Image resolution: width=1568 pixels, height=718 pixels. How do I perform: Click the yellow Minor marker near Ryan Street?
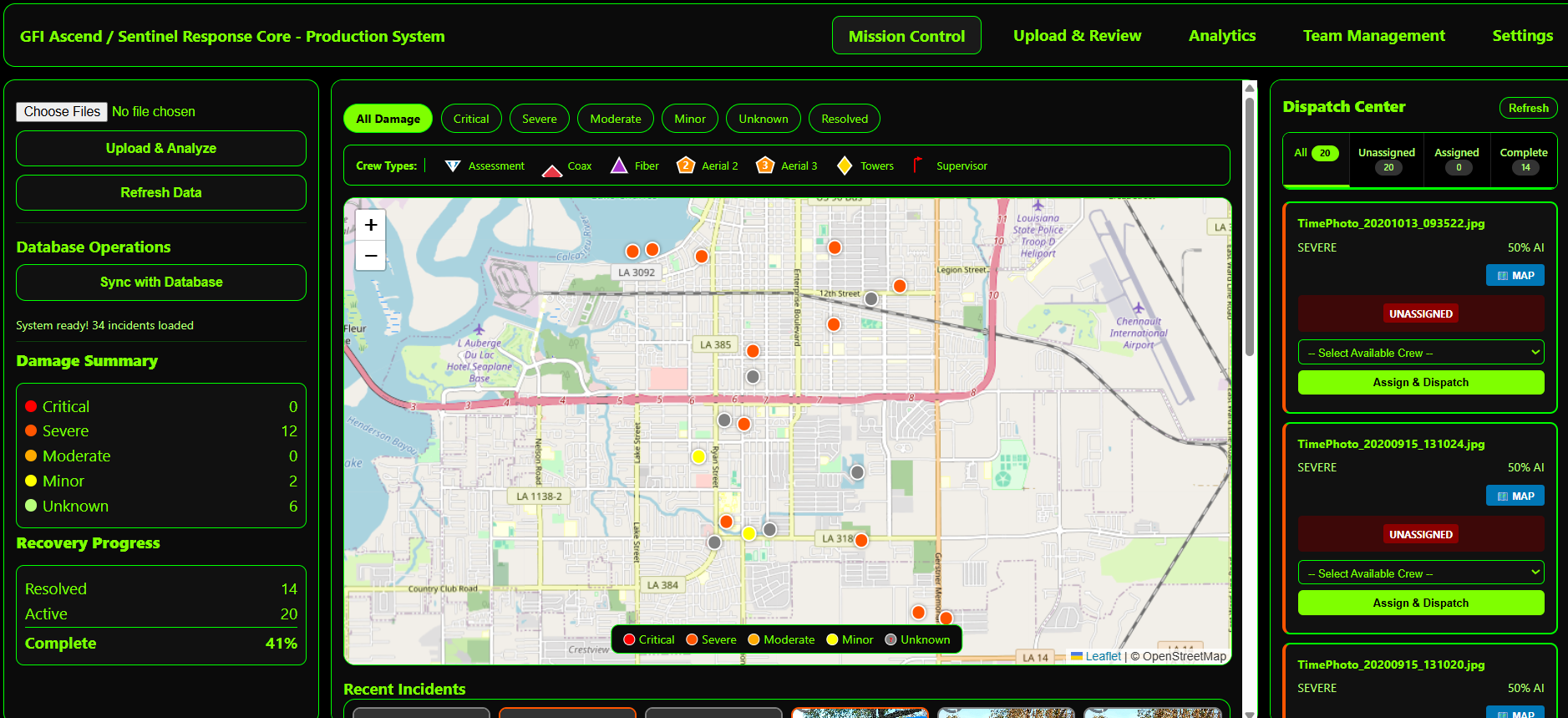coord(698,456)
